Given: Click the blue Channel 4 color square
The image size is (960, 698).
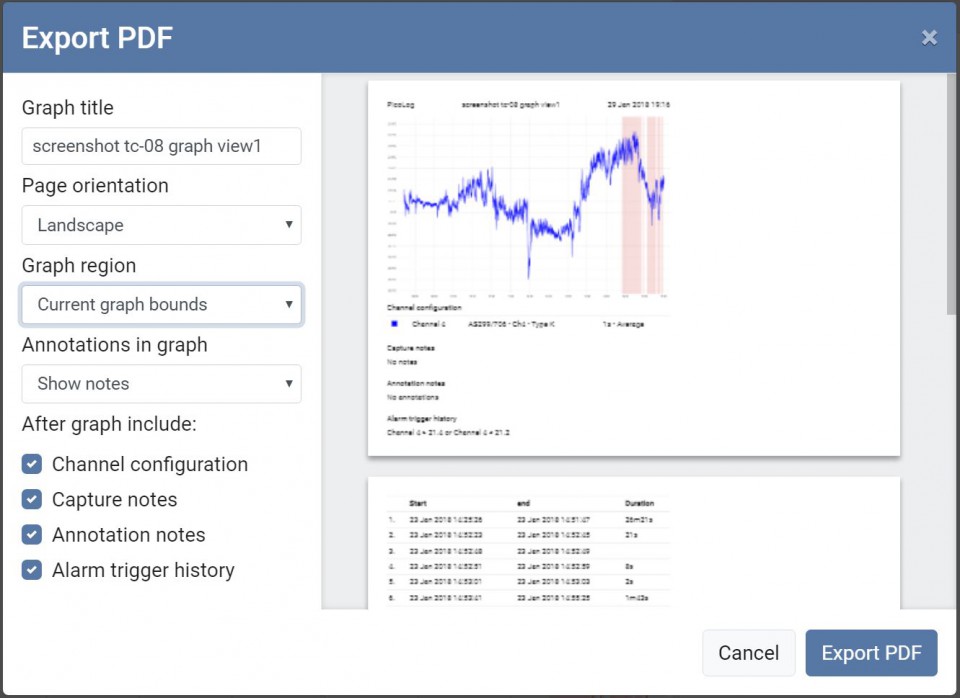Looking at the screenshot, I should (395, 324).
